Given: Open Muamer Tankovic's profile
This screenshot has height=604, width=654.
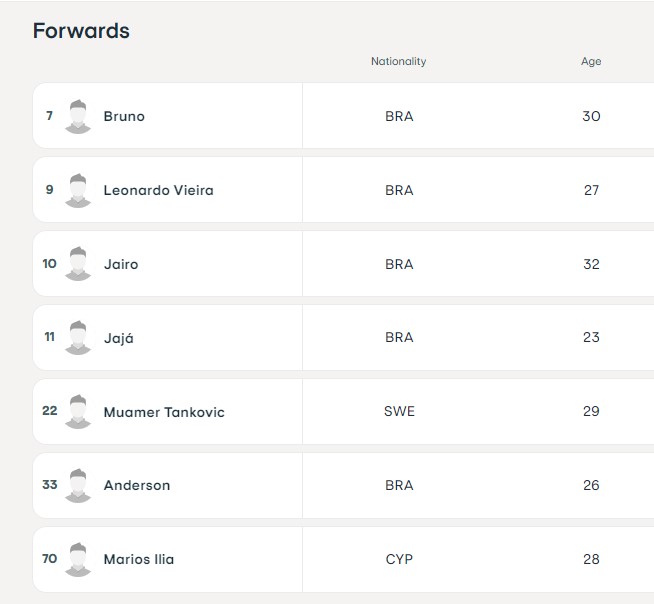Looking at the screenshot, I should tap(164, 412).
